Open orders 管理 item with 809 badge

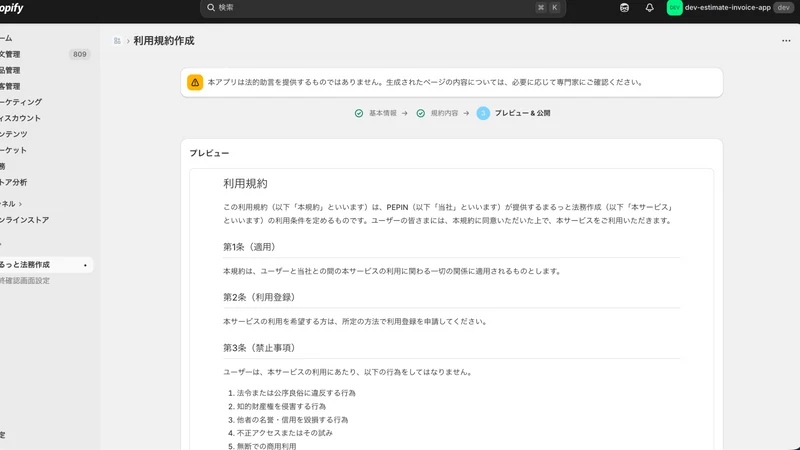[x=45, y=54]
